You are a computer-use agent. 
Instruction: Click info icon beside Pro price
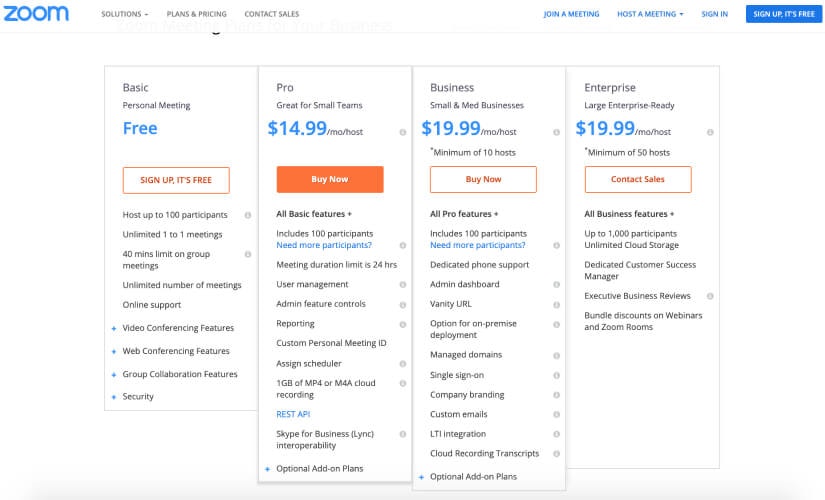point(403,132)
